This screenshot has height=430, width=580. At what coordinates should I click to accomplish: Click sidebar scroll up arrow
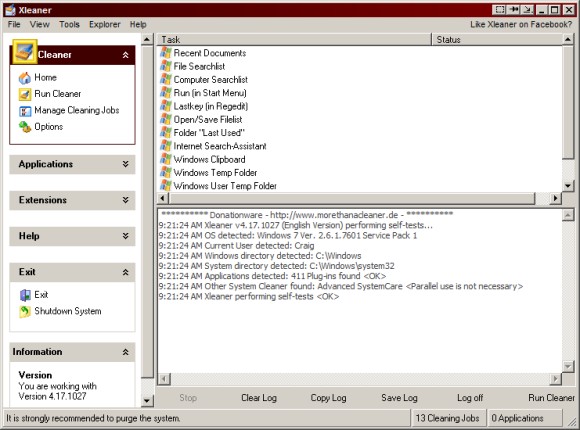147,39
